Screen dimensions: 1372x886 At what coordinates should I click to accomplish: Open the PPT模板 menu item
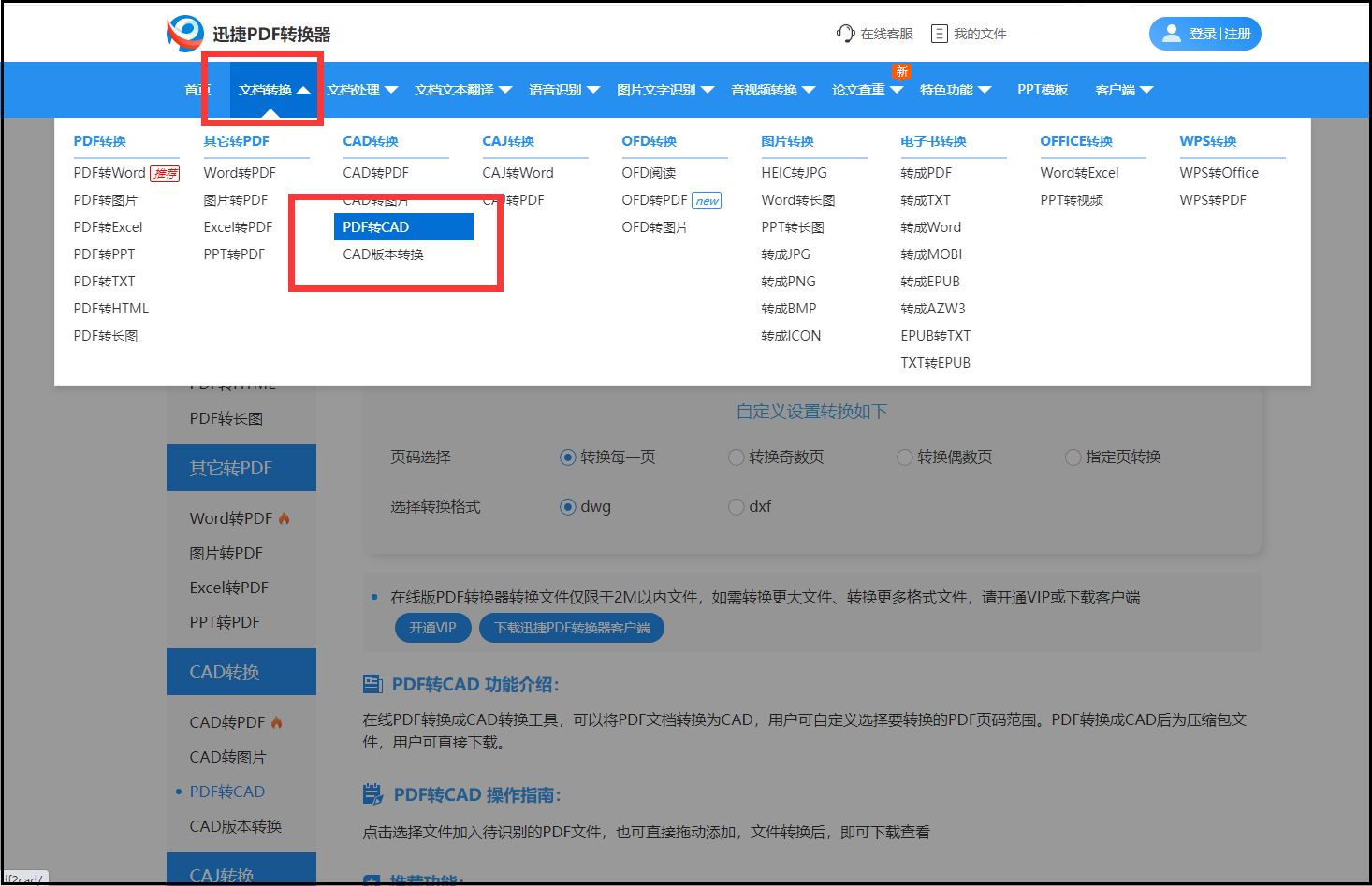point(1042,89)
